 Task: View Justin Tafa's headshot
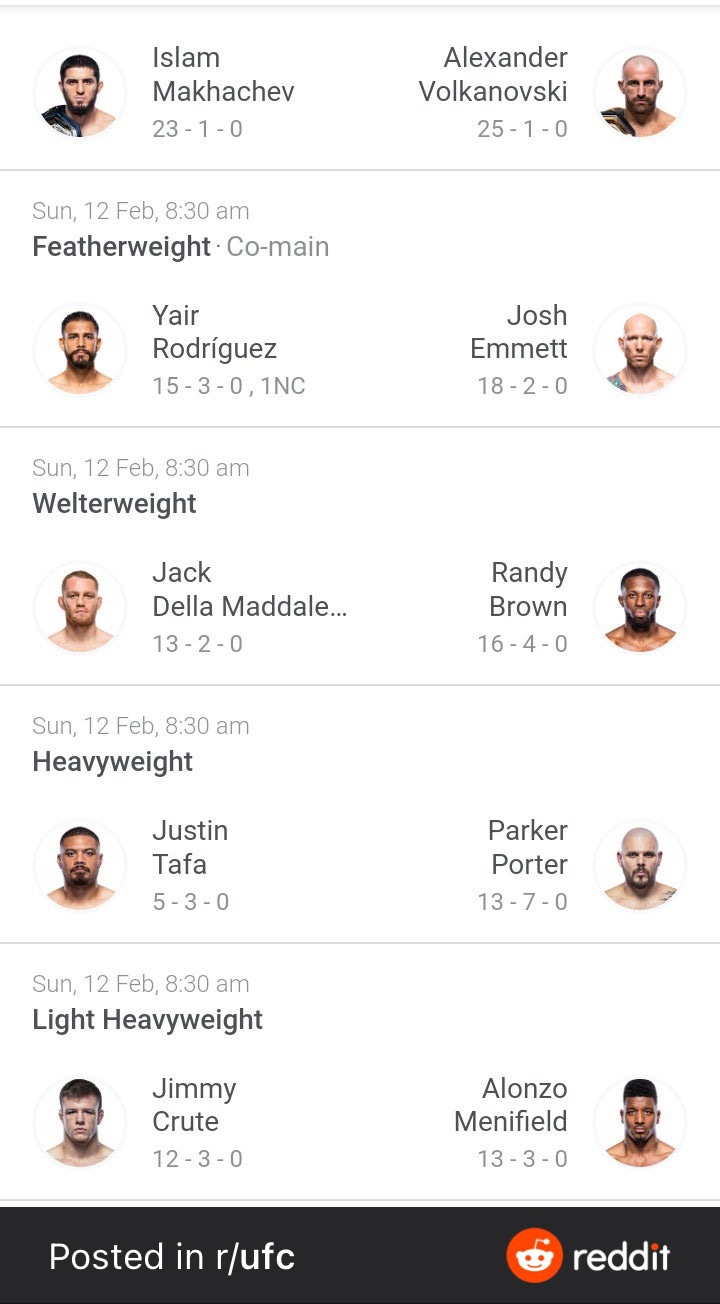coord(80,865)
